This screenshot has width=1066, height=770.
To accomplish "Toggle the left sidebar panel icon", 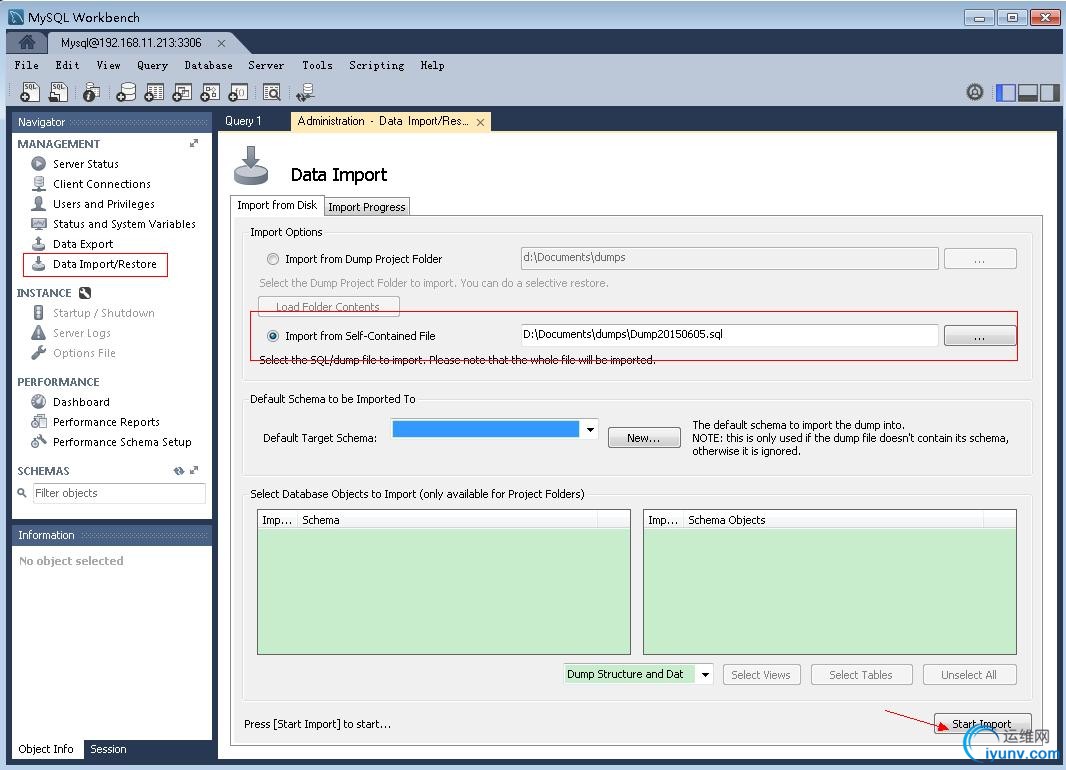I will pos(1005,92).
